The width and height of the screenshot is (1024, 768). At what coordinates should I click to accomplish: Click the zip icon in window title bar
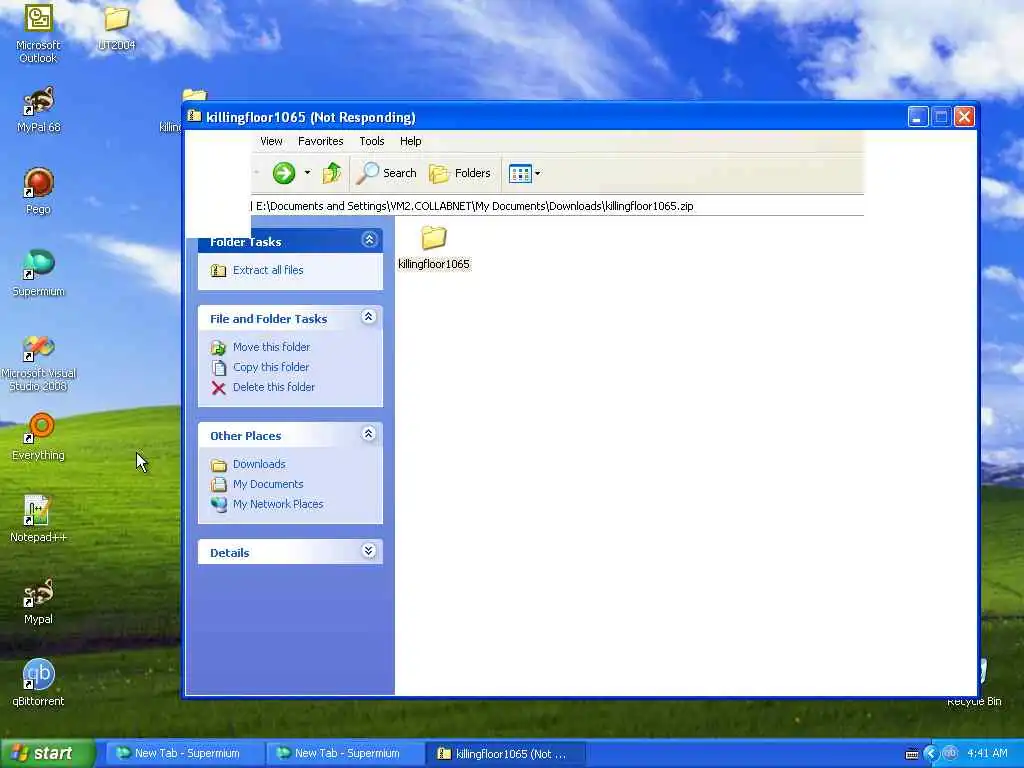194,116
